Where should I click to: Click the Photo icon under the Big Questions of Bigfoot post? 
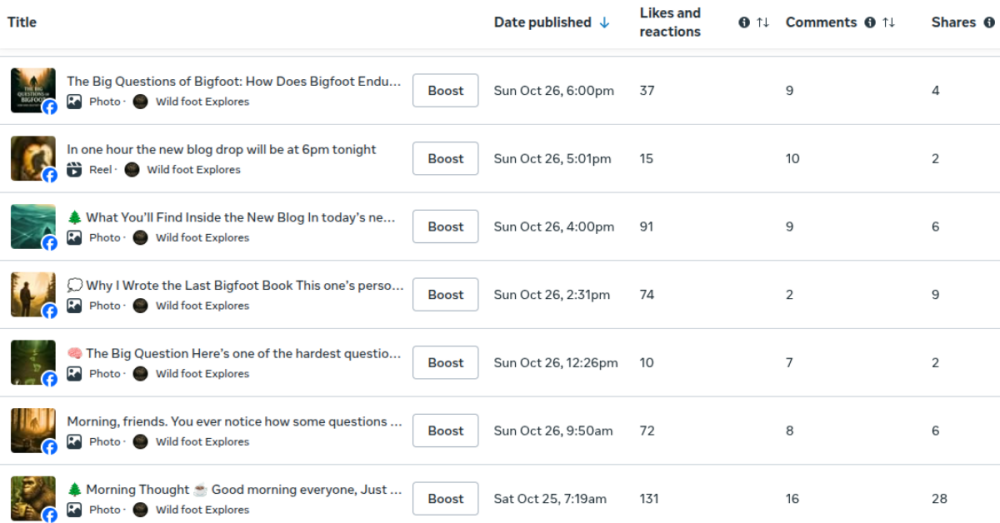[x=74, y=102]
